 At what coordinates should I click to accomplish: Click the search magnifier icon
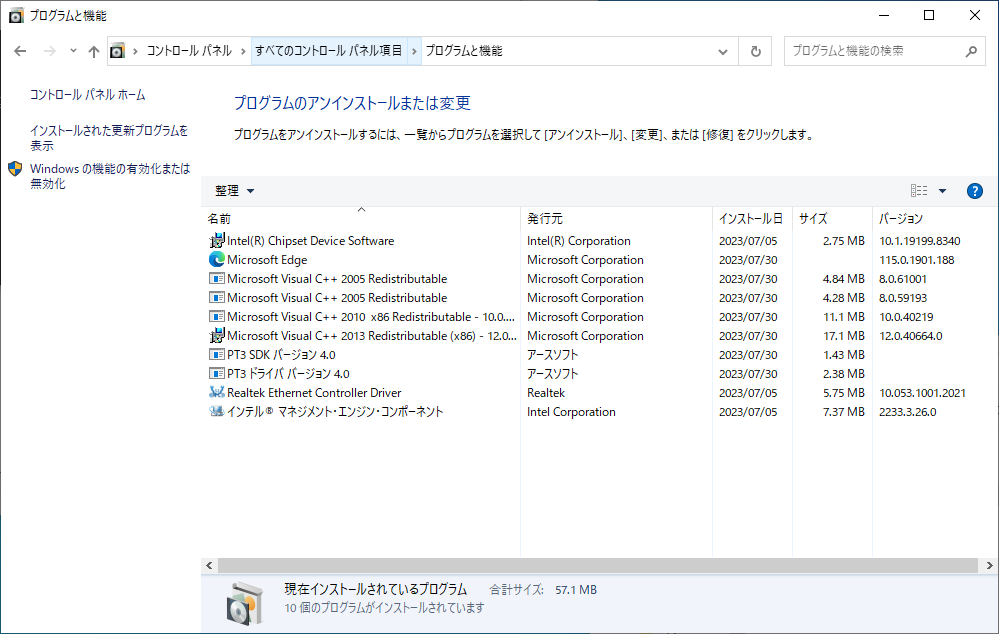[971, 51]
